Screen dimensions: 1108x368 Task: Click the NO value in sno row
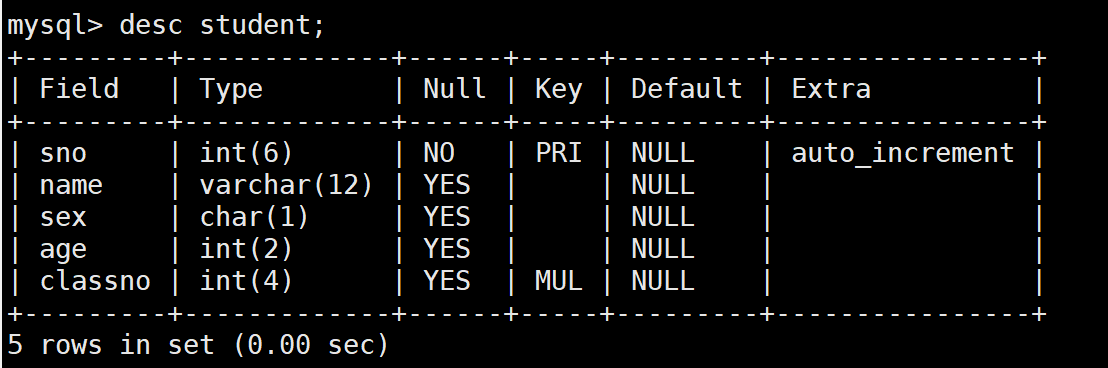[439, 153]
